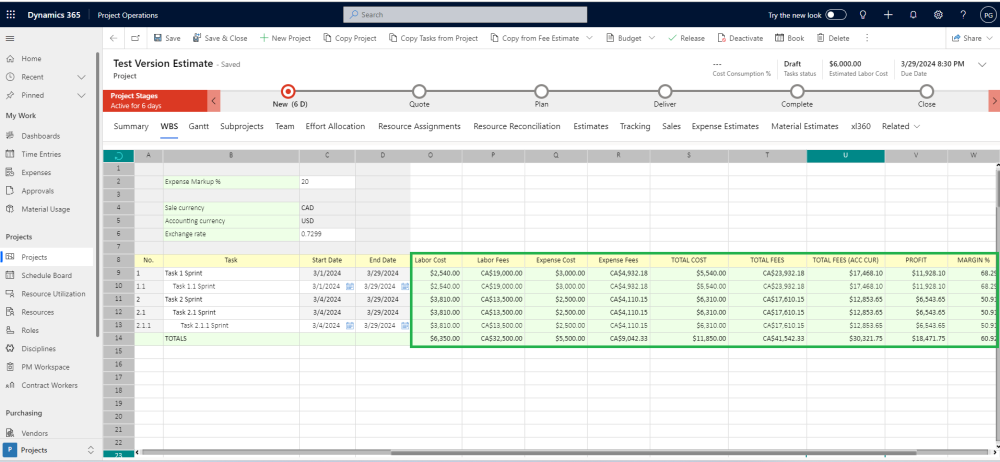The image size is (1000, 462).
Task: Click New Project
Action: point(285,38)
